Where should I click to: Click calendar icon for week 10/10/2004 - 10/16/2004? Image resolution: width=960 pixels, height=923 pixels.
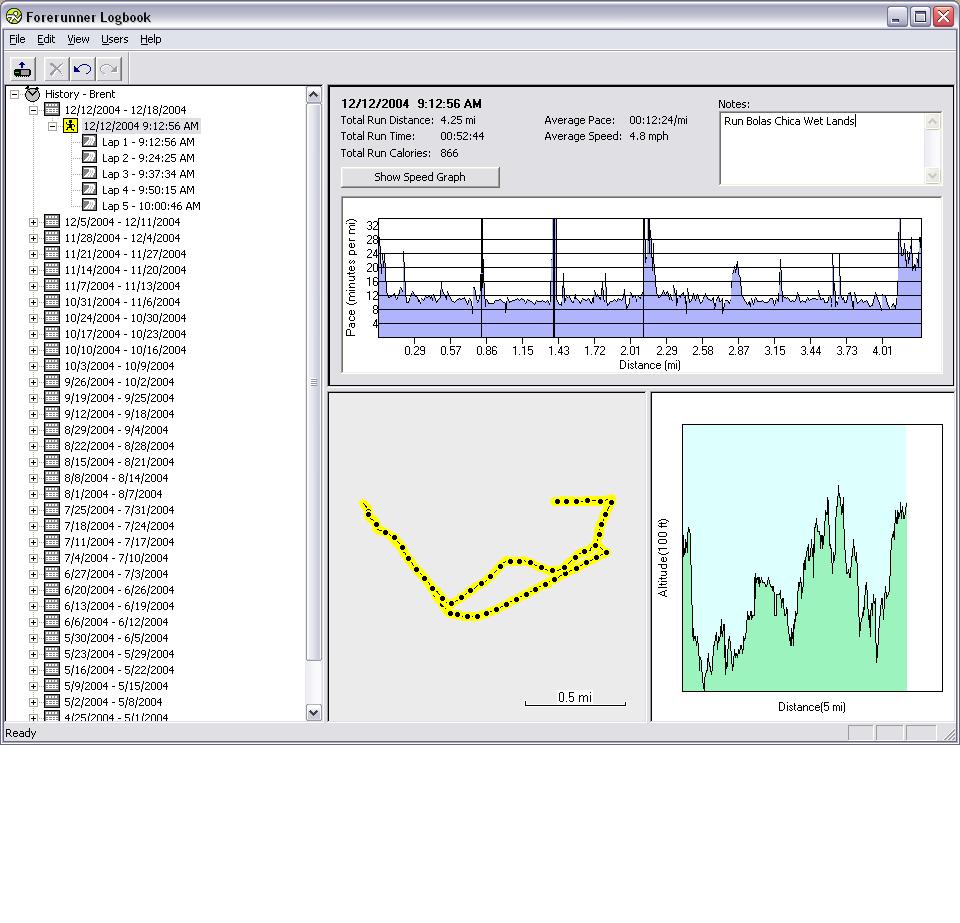(x=52, y=349)
